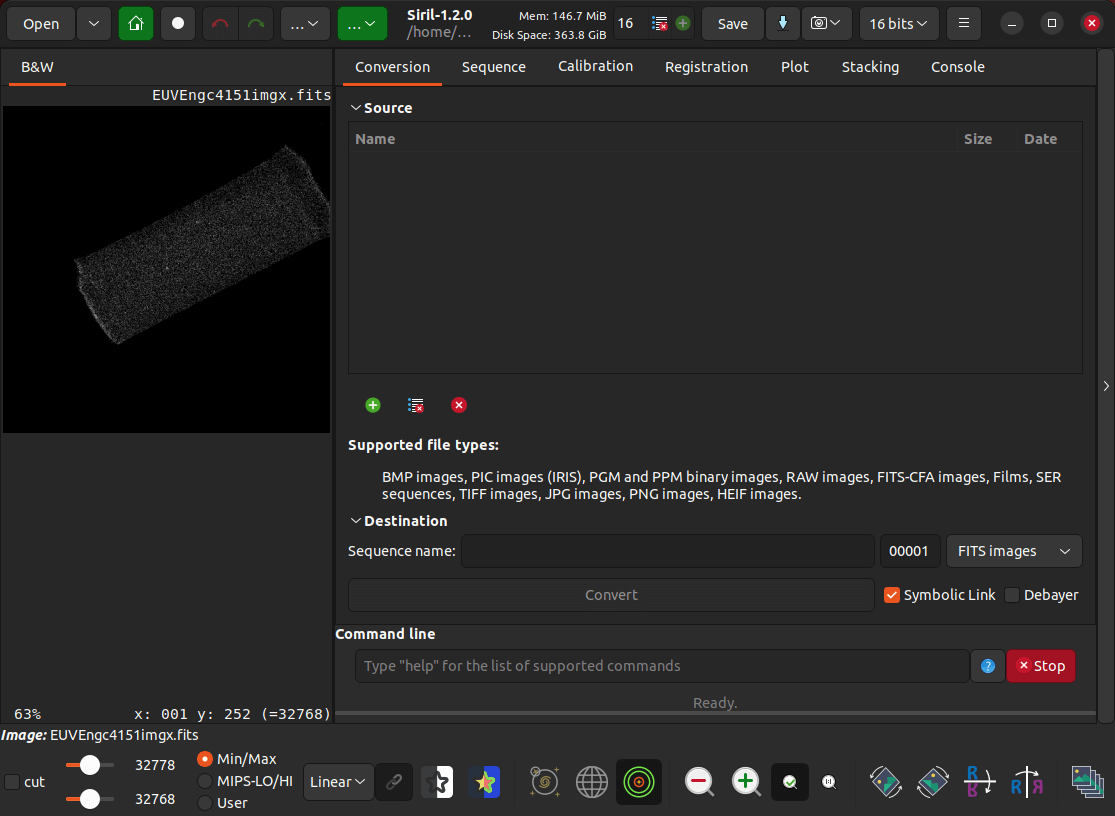Disable the Symbolic Link checkbox
Image resolution: width=1115 pixels, height=816 pixels.
click(892, 595)
